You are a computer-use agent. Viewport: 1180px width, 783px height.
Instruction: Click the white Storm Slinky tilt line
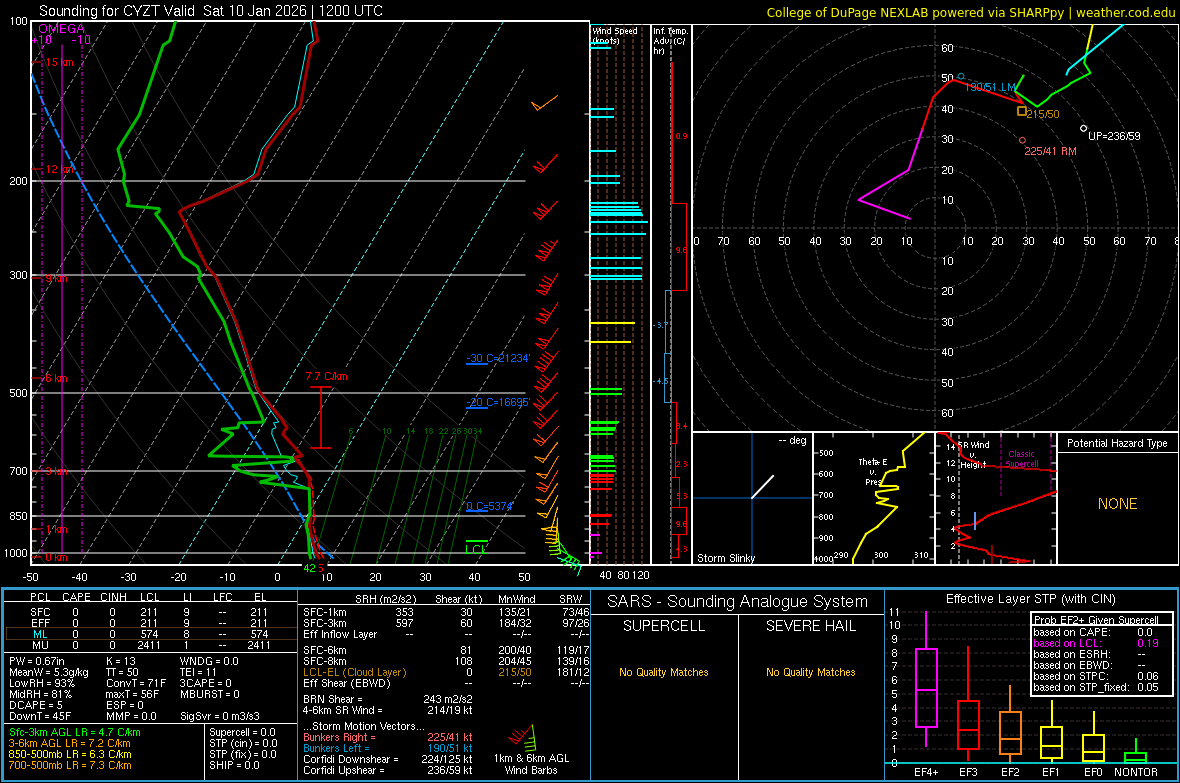[x=762, y=486]
